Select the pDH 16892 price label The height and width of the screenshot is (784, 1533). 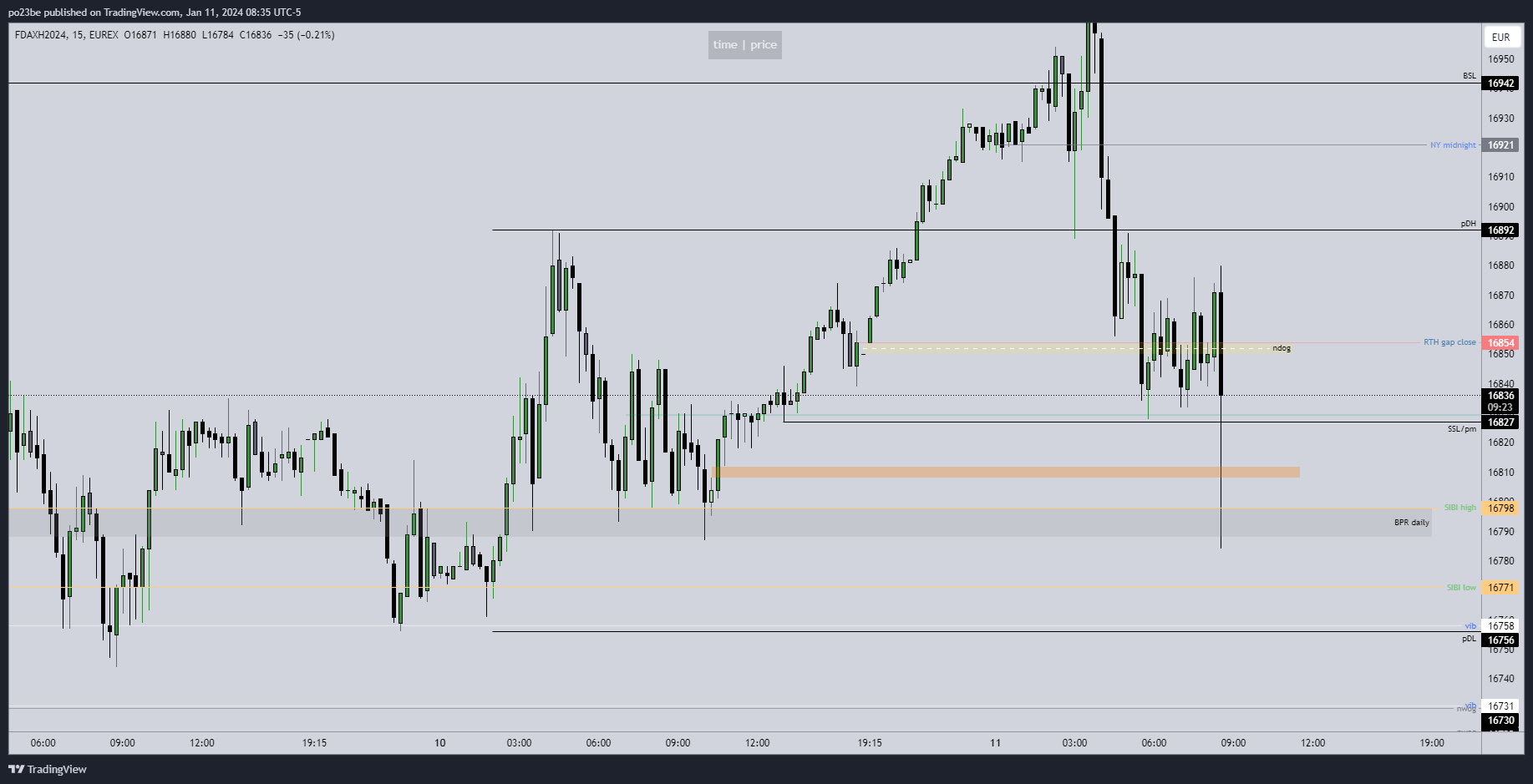1500,230
